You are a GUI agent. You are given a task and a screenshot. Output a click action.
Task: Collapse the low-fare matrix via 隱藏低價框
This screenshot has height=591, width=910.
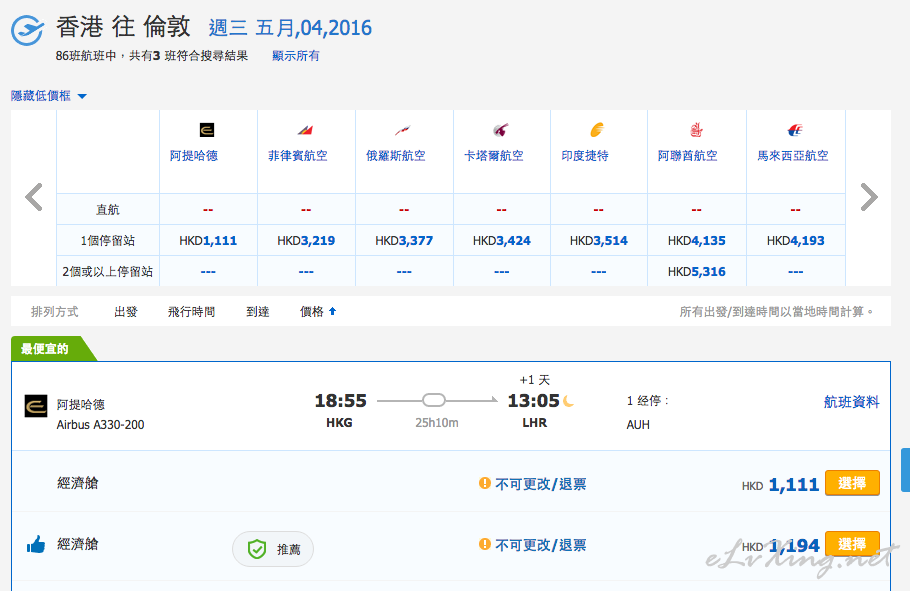coord(41,96)
